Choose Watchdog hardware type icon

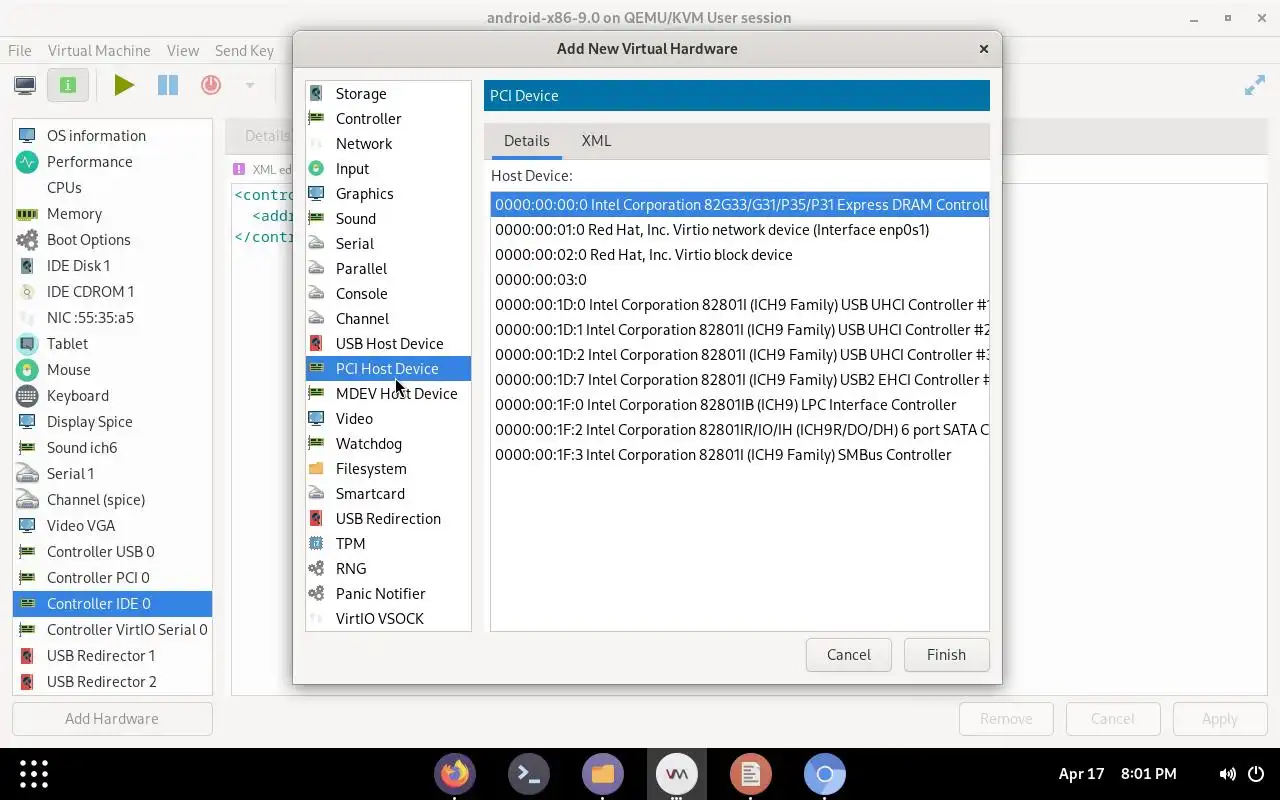[316, 443]
